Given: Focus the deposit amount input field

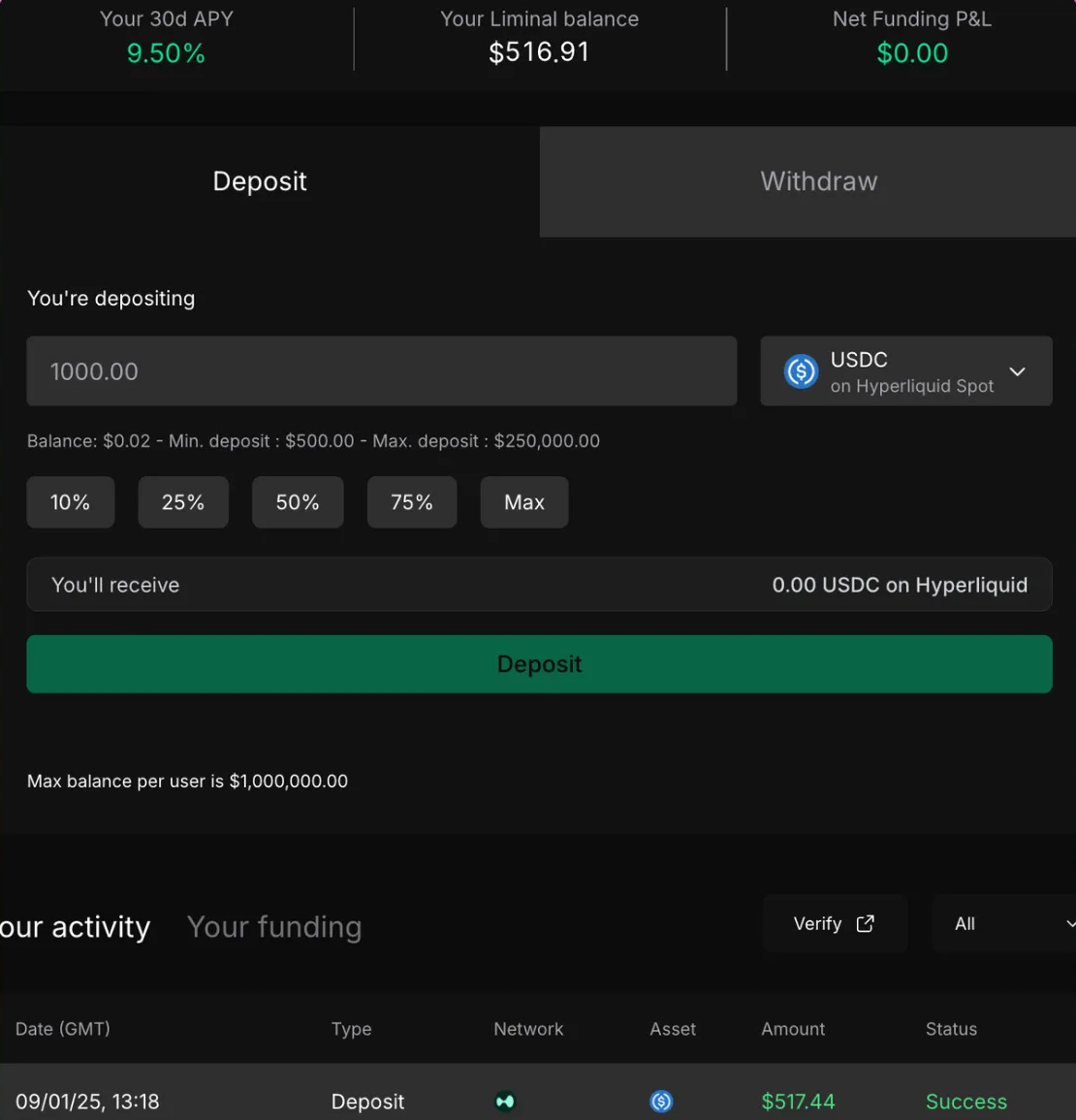Looking at the screenshot, I should 381,371.
